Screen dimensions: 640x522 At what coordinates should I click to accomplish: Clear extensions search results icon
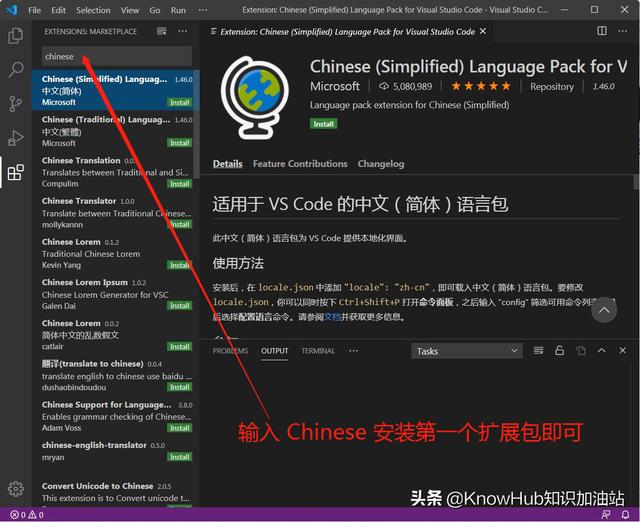pos(162,31)
